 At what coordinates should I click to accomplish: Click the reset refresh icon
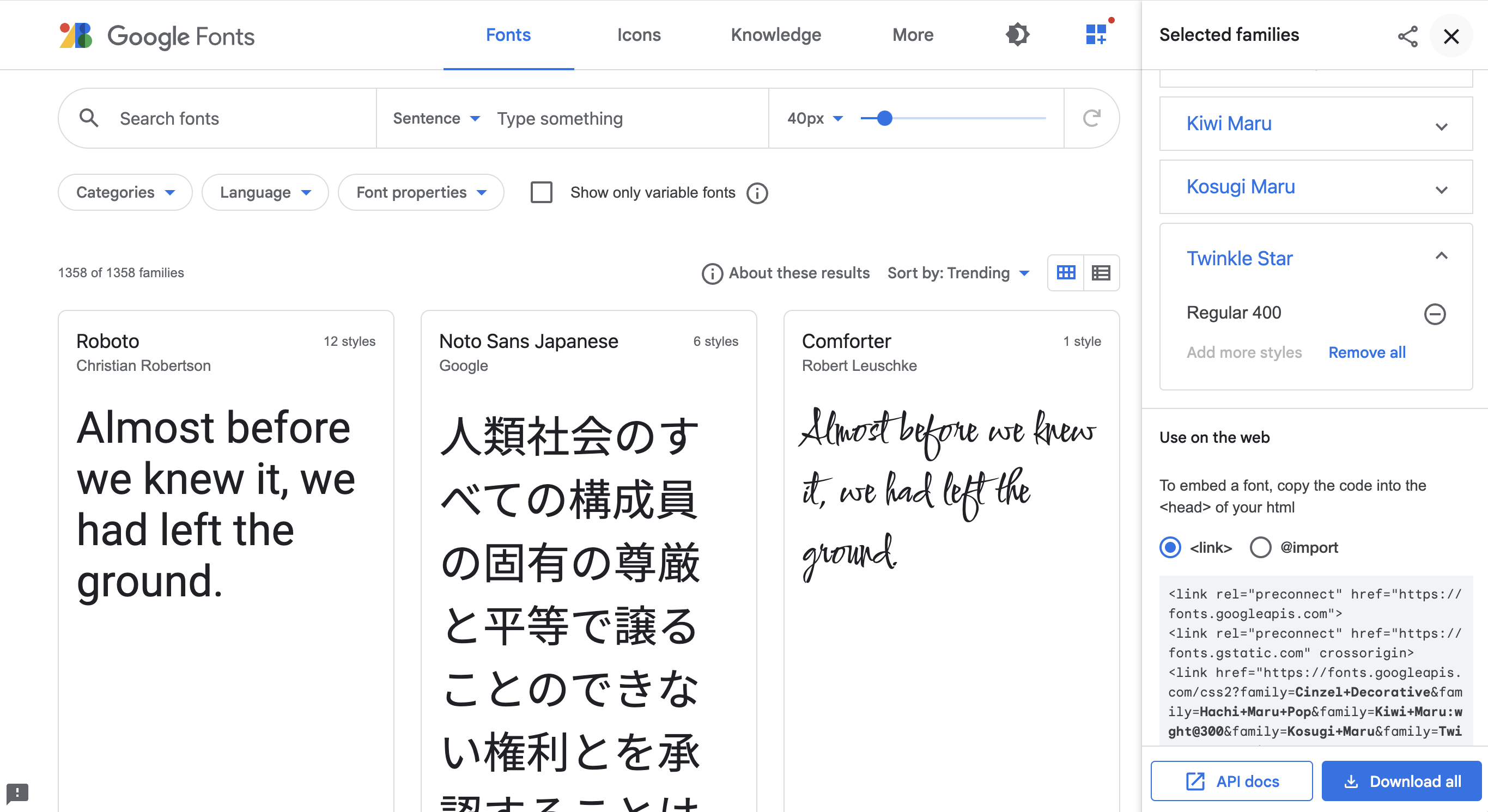point(1091,118)
